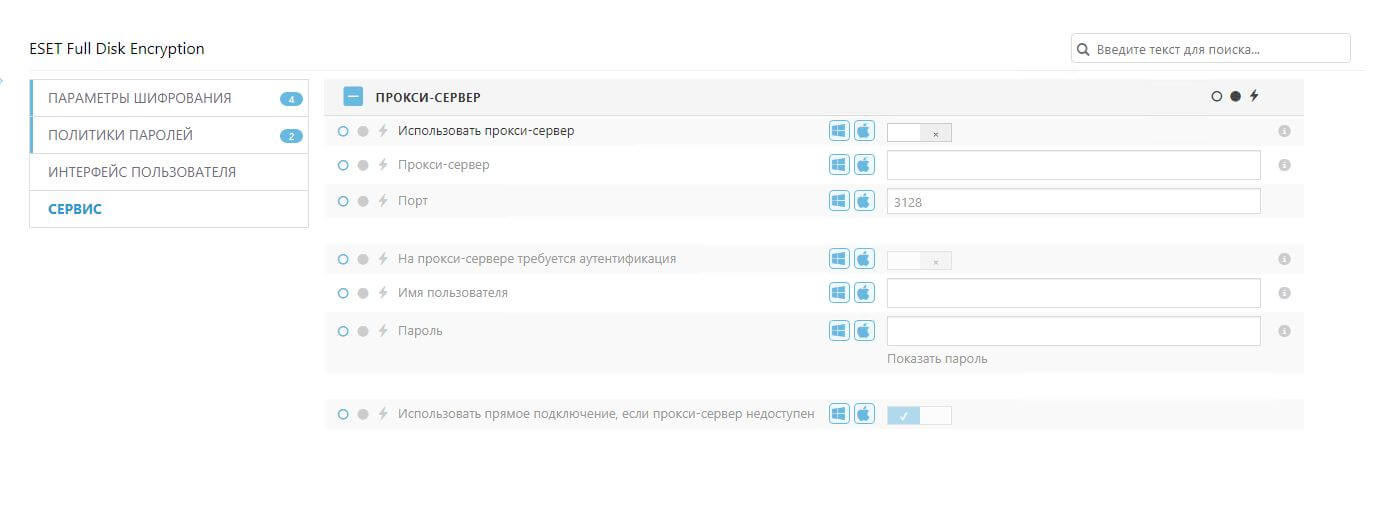This screenshot has width=1390, height=517.
Task: Click the Windows icon in the Пароль row
Action: click(x=839, y=331)
